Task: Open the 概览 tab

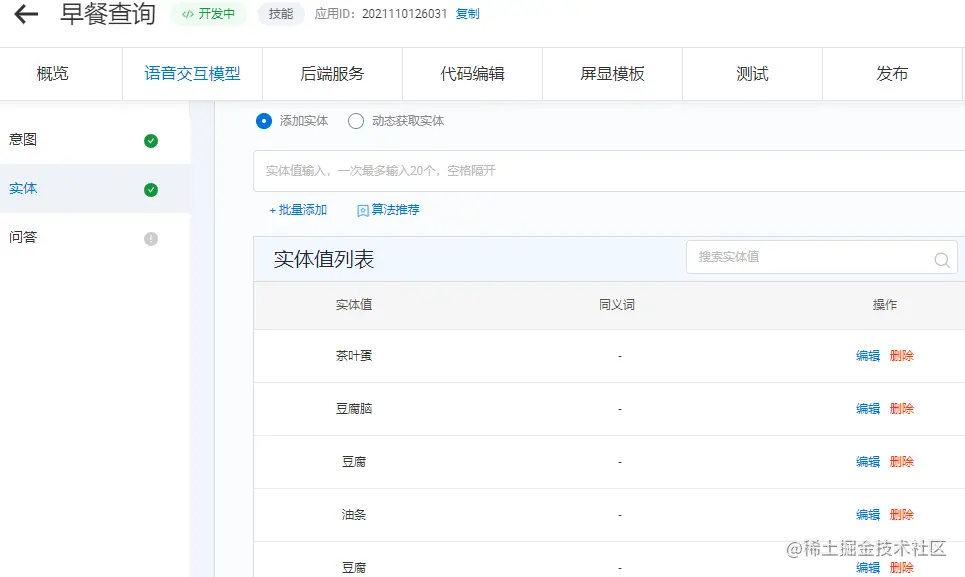Action: [x=52, y=74]
